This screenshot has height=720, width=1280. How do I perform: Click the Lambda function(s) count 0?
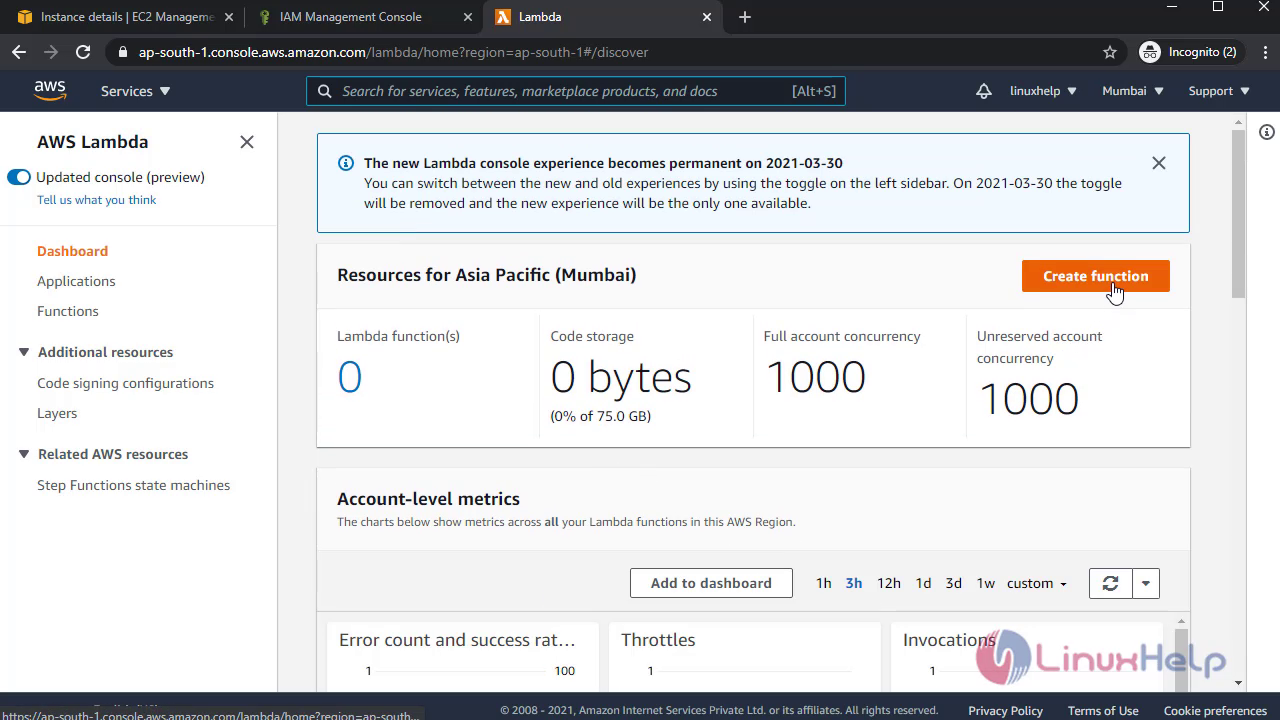[x=349, y=377]
